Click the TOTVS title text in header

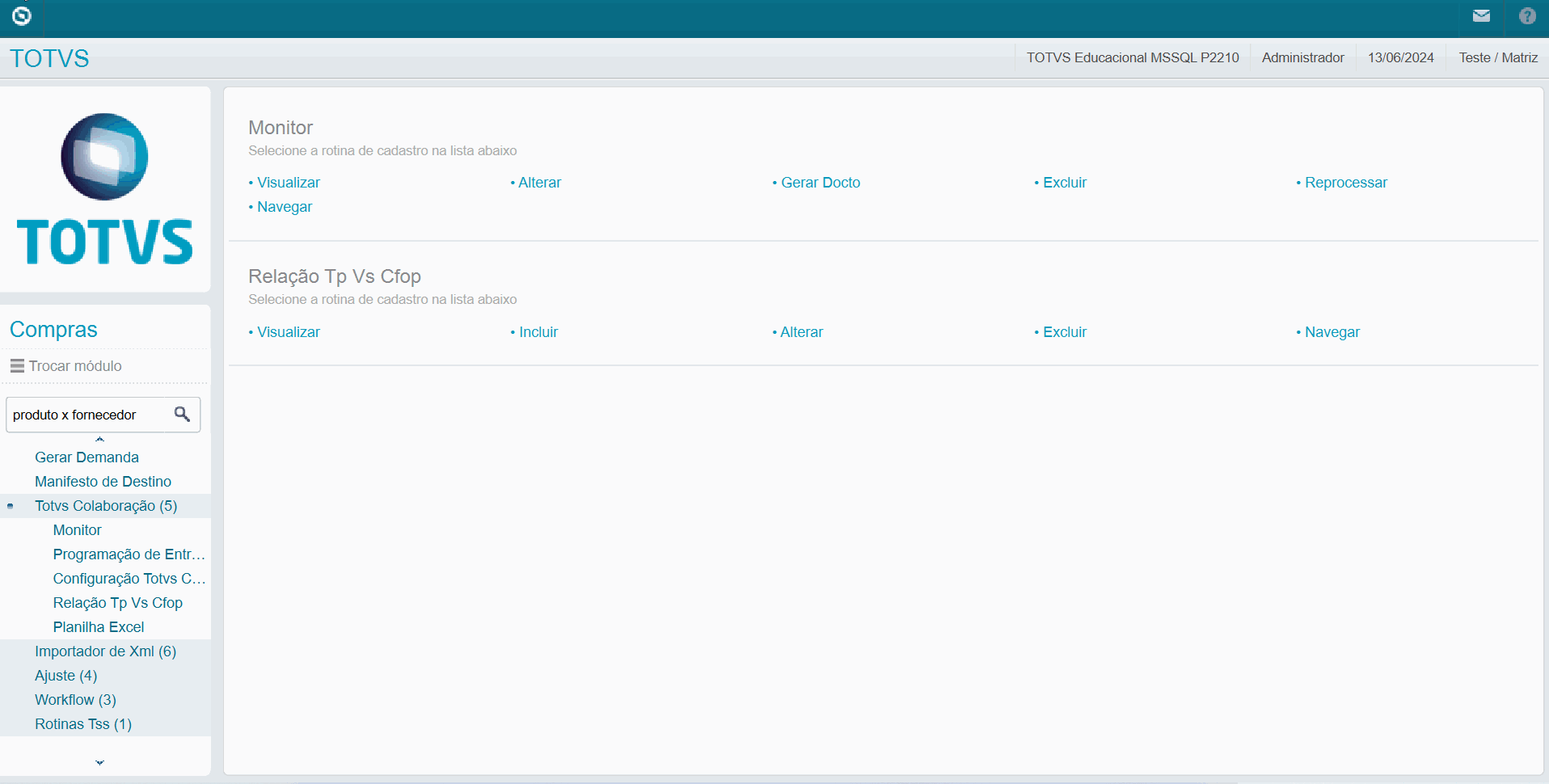pyautogui.click(x=49, y=58)
